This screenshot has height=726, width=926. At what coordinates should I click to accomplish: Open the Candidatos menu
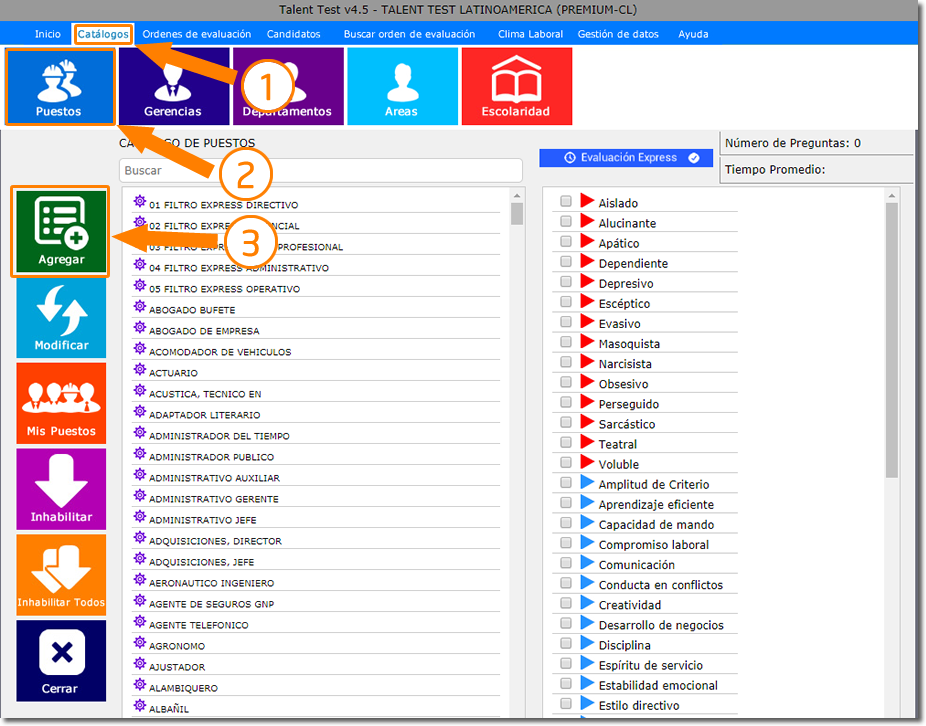tap(294, 34)
